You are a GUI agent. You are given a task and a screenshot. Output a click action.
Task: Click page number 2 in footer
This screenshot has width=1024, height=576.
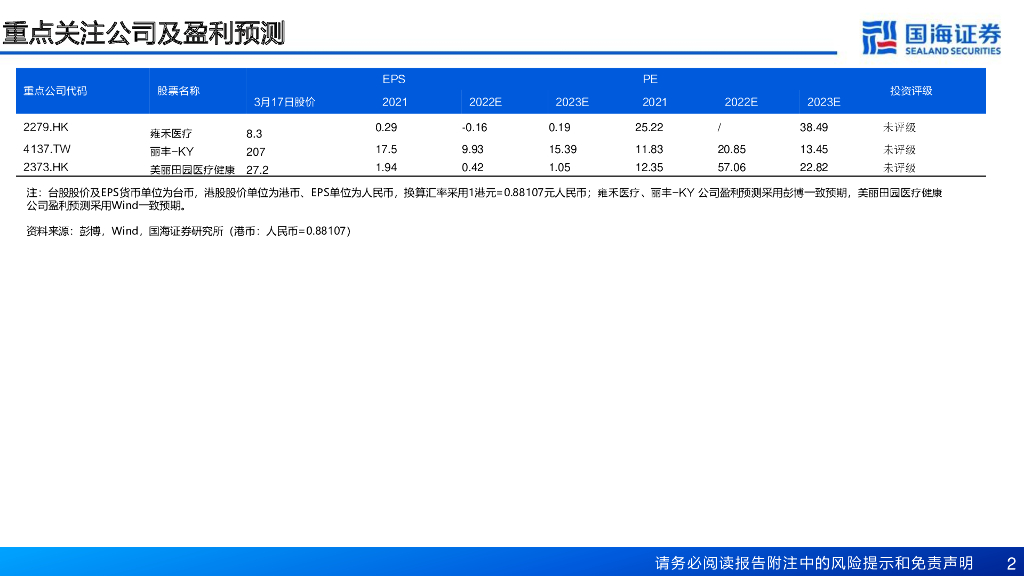click(1011, 563)
